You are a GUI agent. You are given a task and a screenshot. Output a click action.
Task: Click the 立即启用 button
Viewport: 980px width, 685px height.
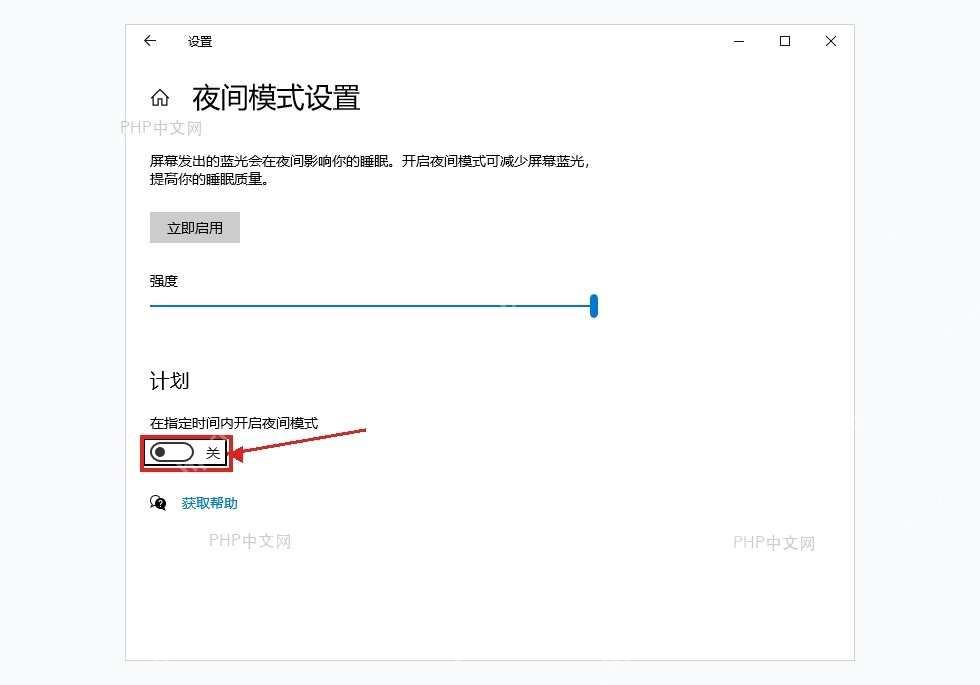click(x=195, y=228)
